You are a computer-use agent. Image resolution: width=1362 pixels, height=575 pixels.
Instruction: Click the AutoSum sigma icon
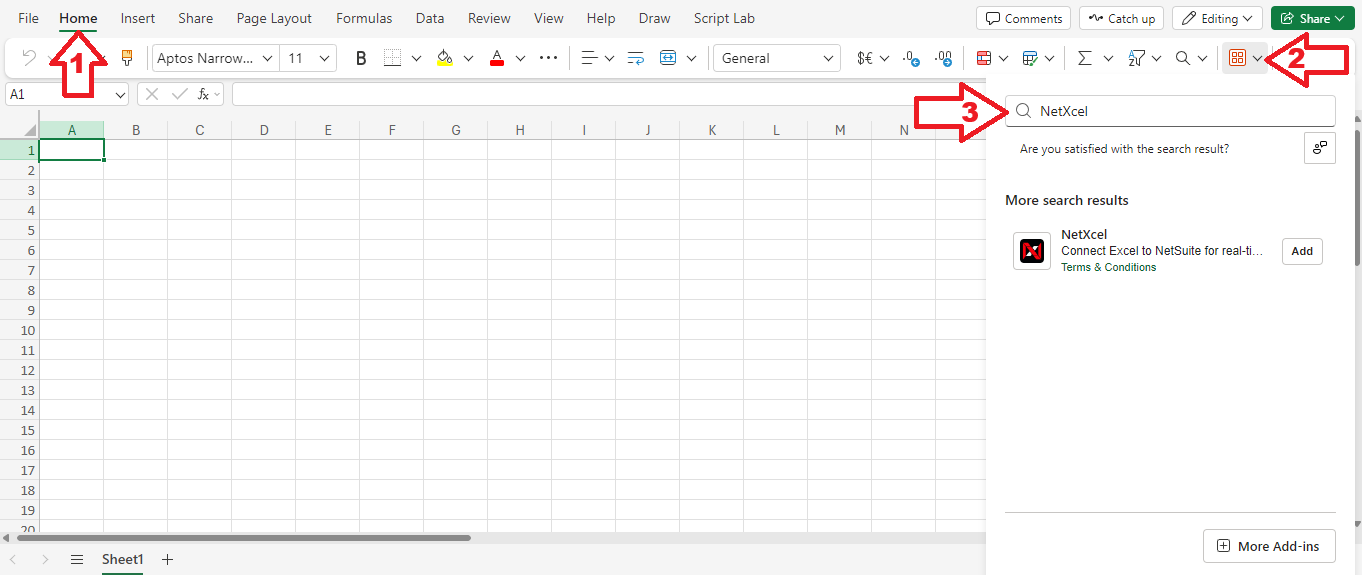(x=1084, y=58)
